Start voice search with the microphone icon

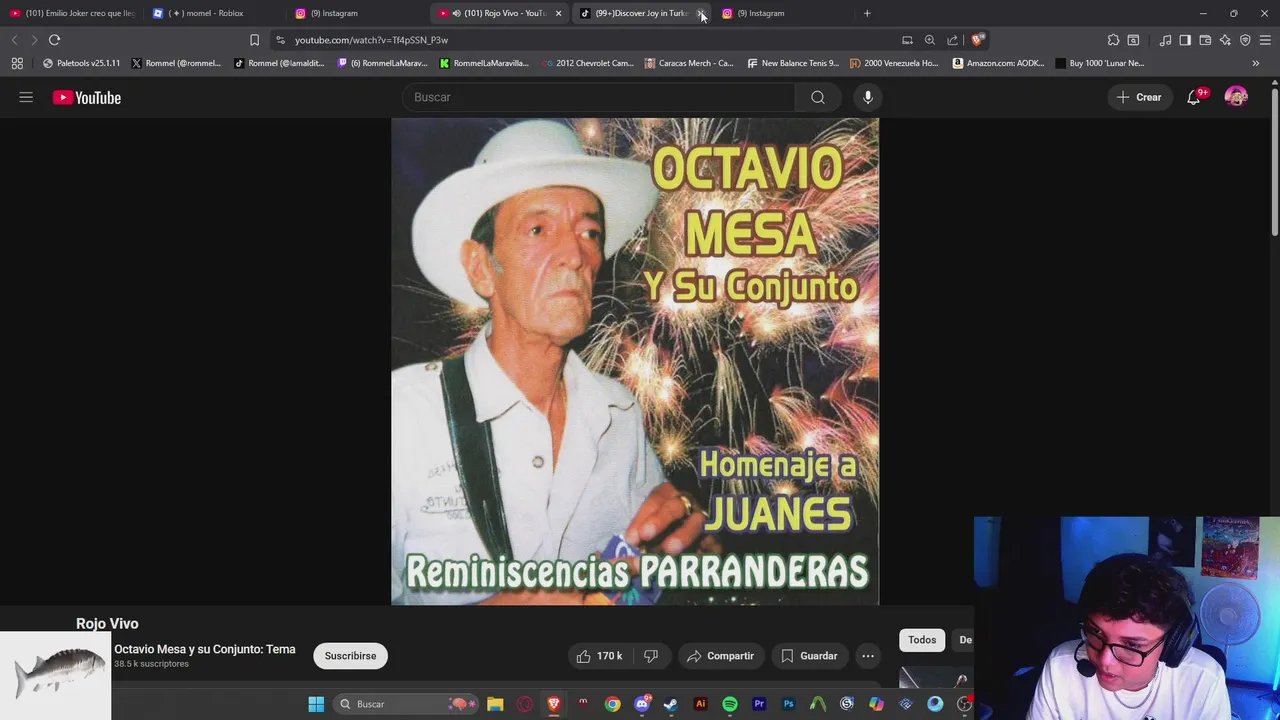pyautogui.click(x=868, y=97)
